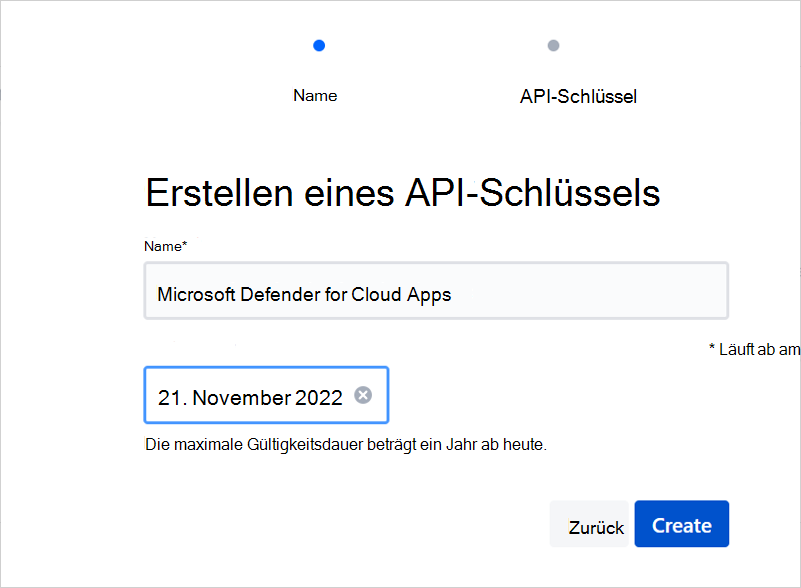Viewport: 801px width, 588px height.
Task: Clear the expiration date using the X icon
Action: (x=364, y=395)
